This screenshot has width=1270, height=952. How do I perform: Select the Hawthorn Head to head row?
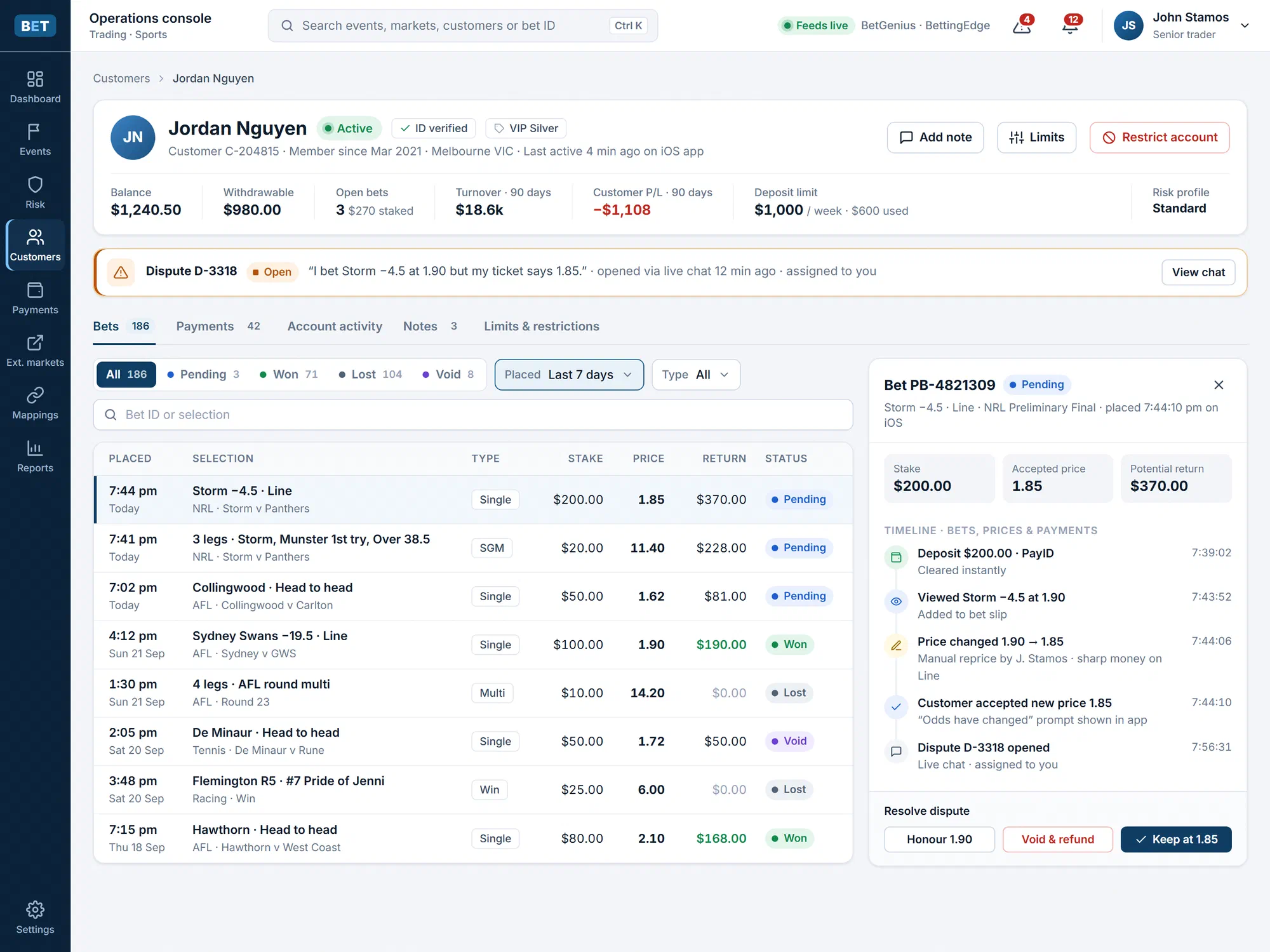click(473, 838)
